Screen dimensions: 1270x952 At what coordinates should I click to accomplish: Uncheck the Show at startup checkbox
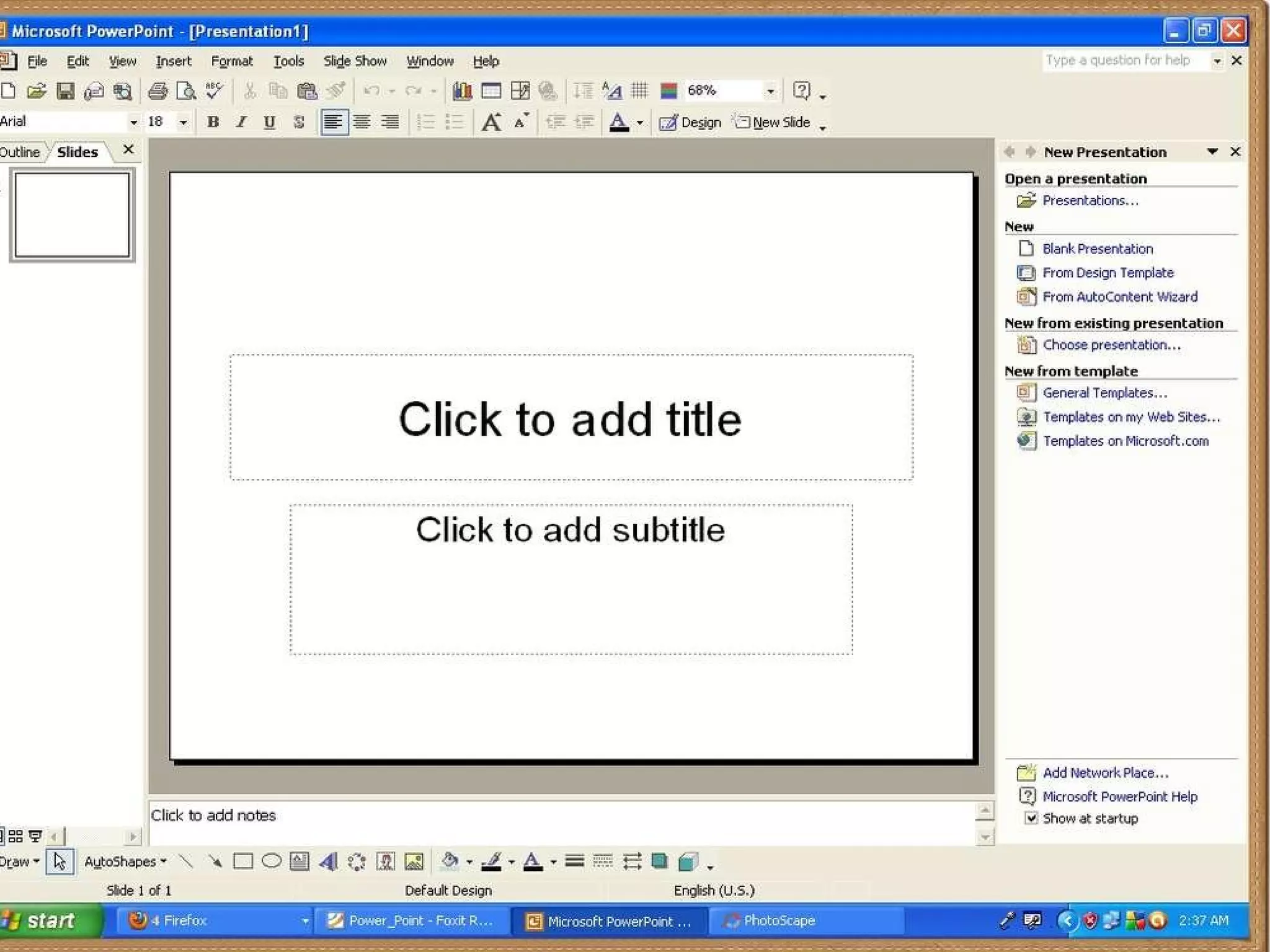point(1031,818)
